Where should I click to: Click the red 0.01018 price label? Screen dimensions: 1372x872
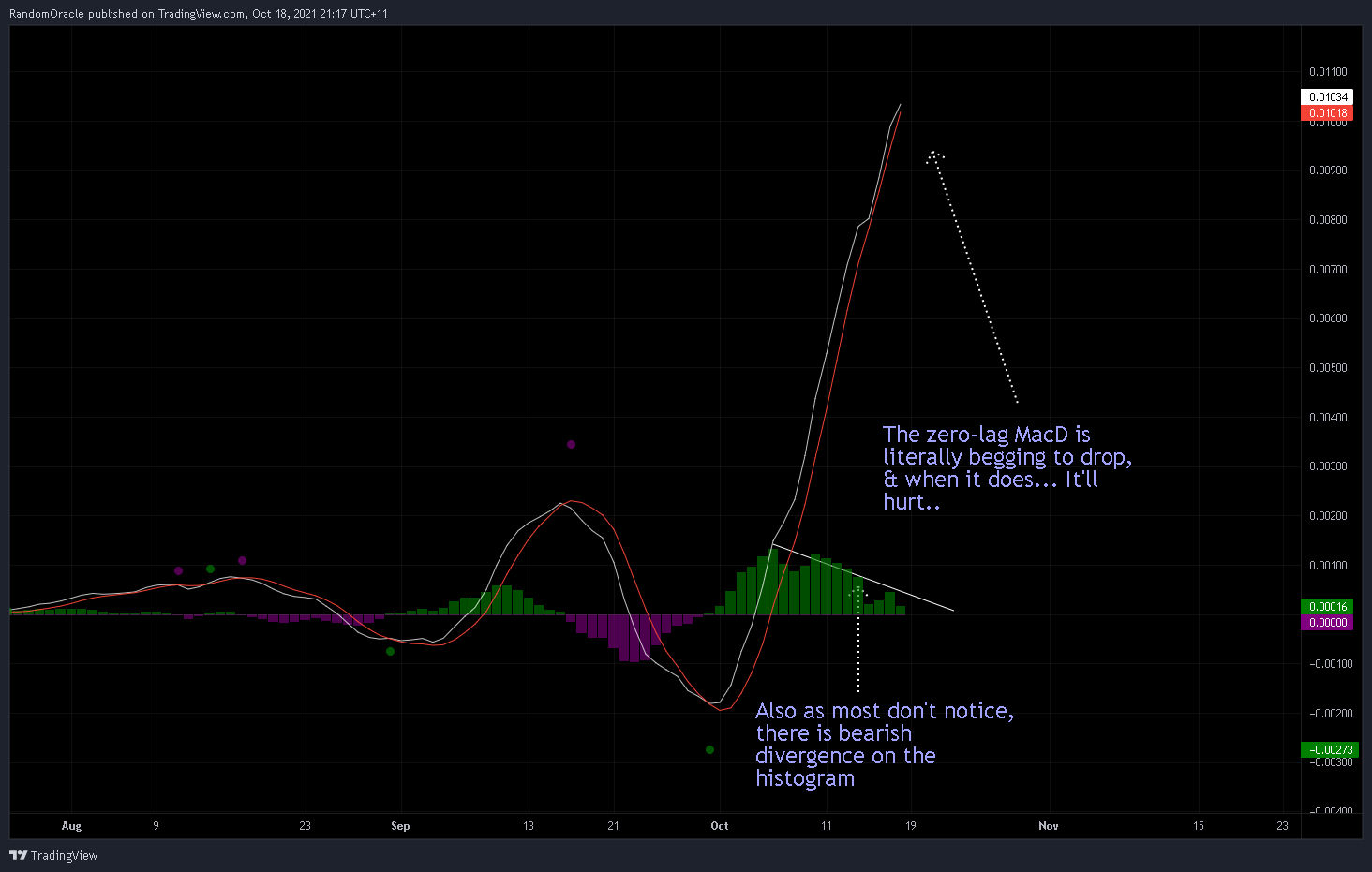pos(1327,113)
